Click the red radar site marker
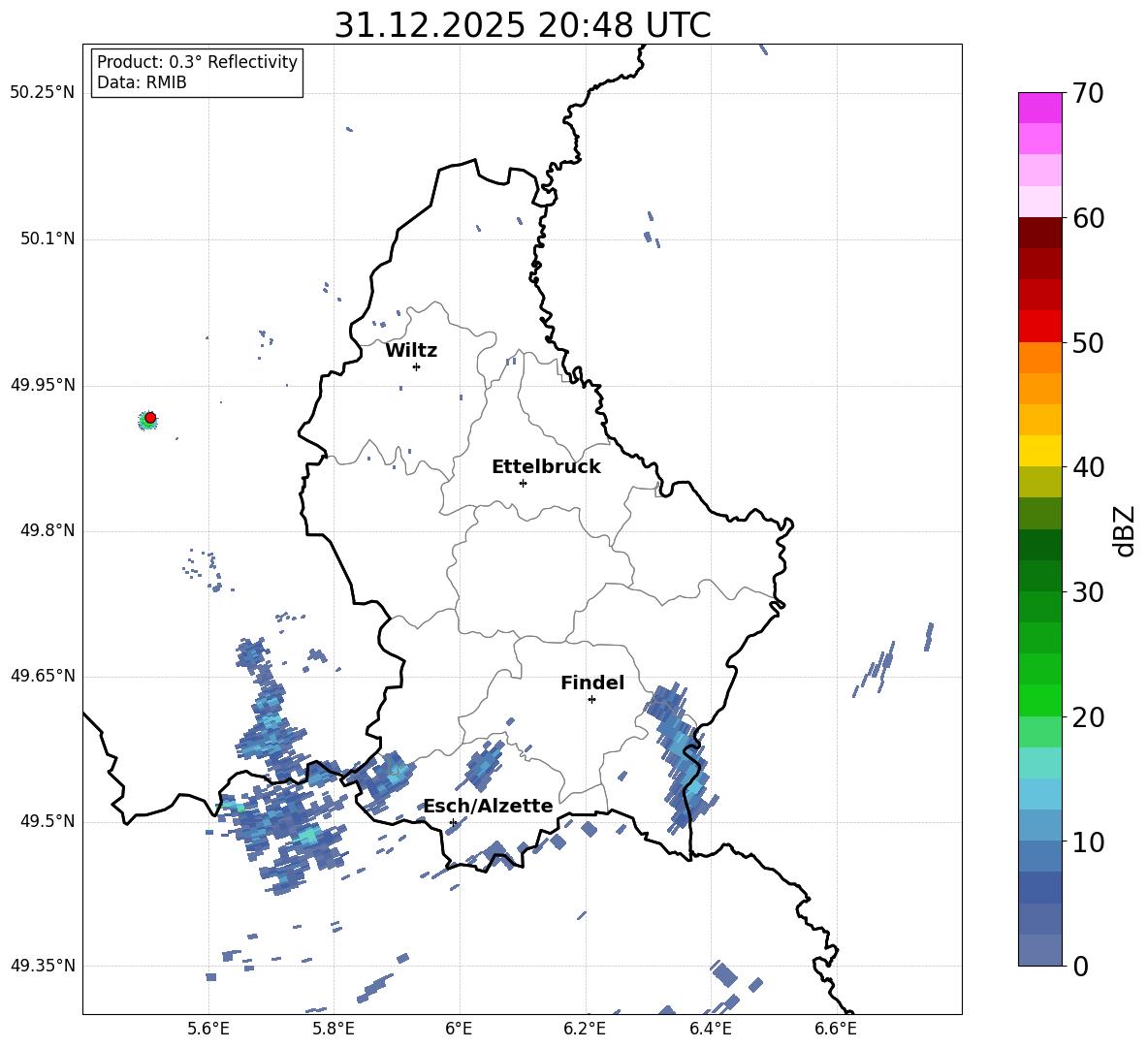Viewport: 1148px width, 1048px height. (x=150, y=418)
